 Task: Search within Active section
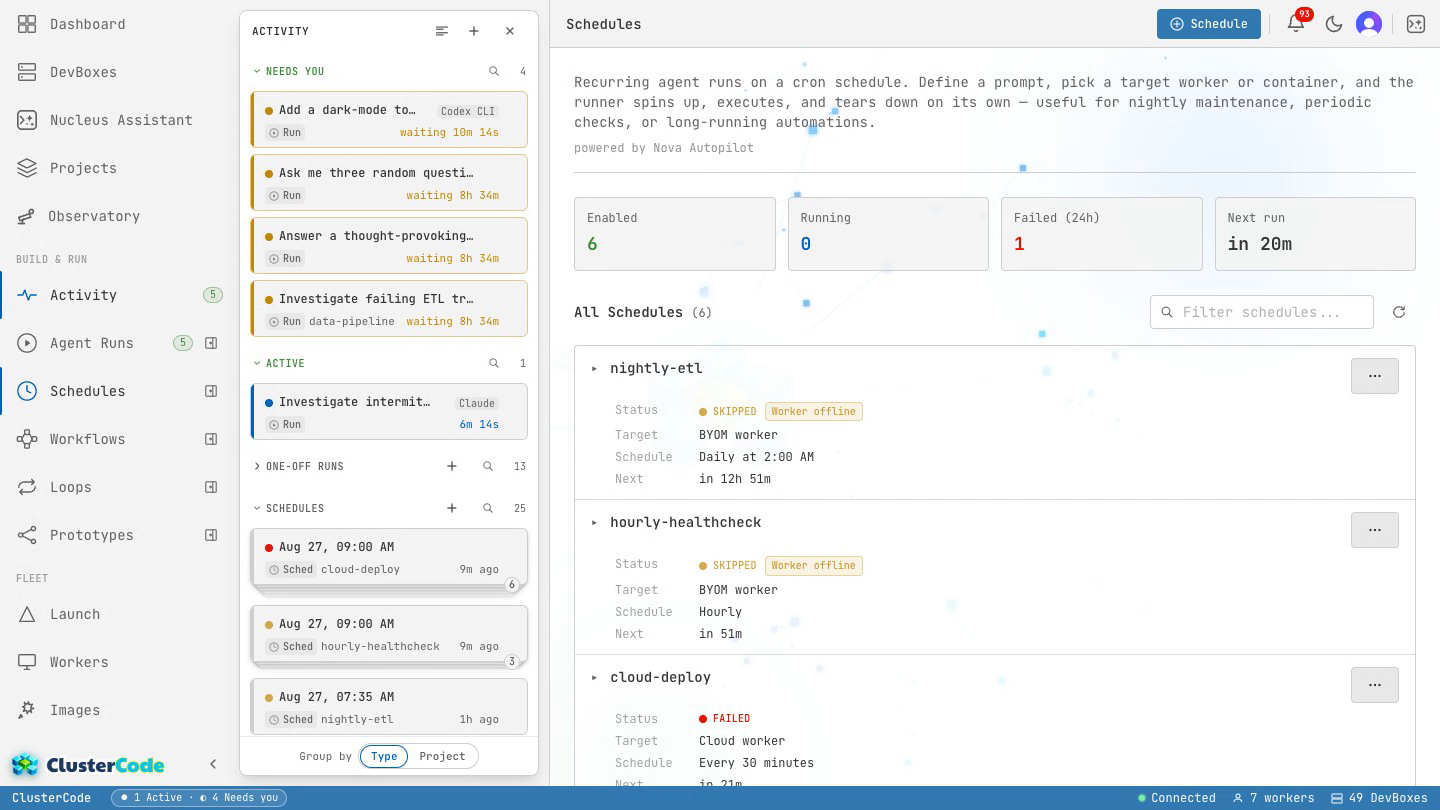tap(494, 363)
